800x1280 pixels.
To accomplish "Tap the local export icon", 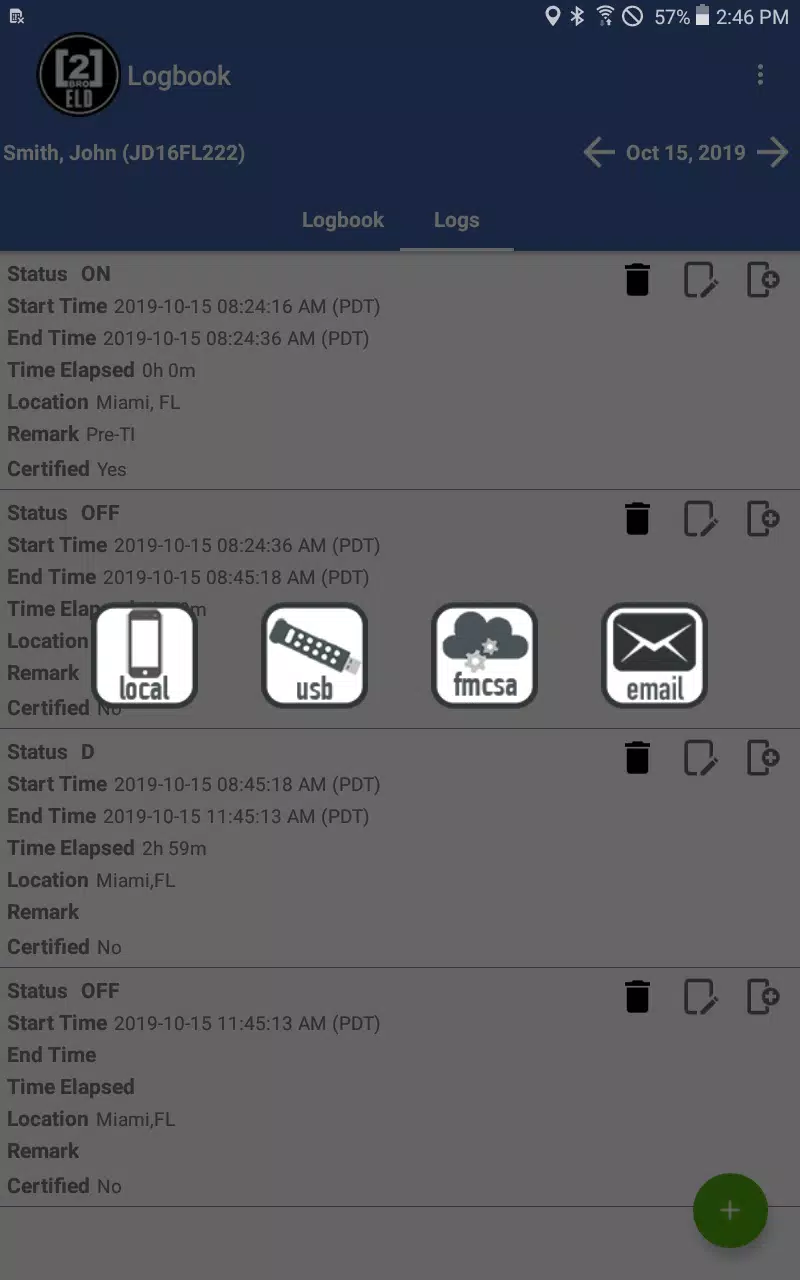I will pyautogui.click(x=144, y=655).
